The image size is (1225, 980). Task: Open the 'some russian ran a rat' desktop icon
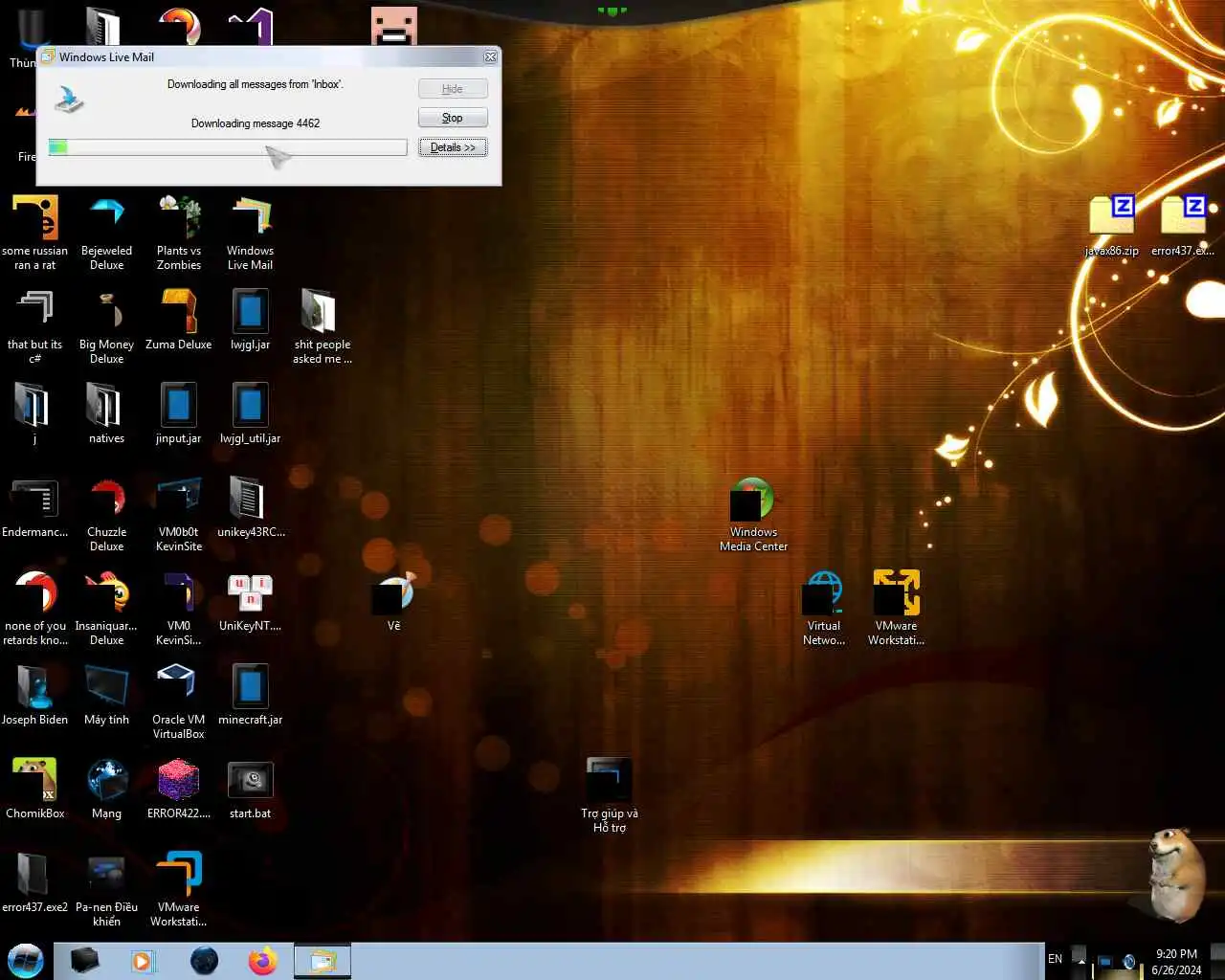pyautogui.click(x=35, y=233)
